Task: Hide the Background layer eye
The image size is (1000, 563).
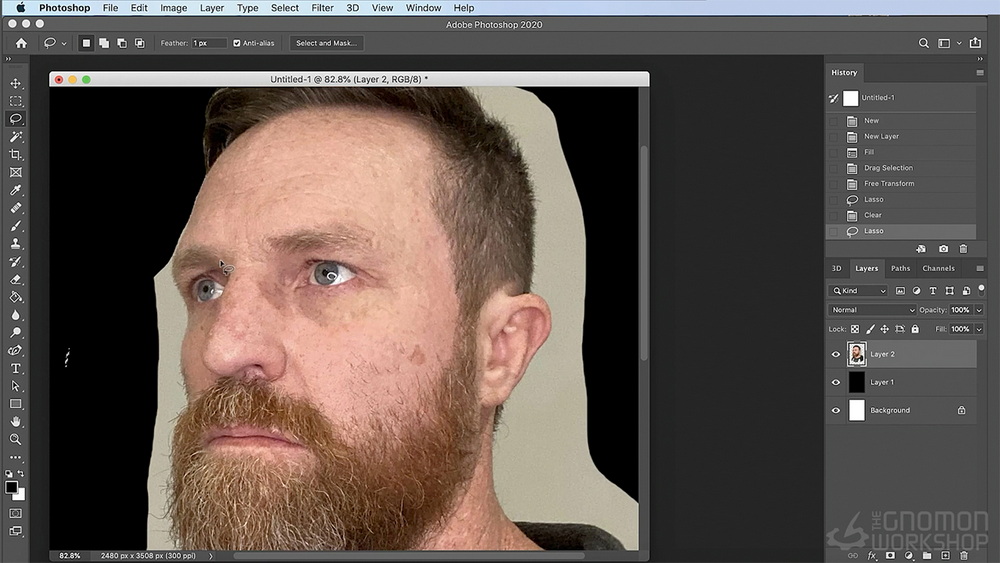Action: [835, 411]
